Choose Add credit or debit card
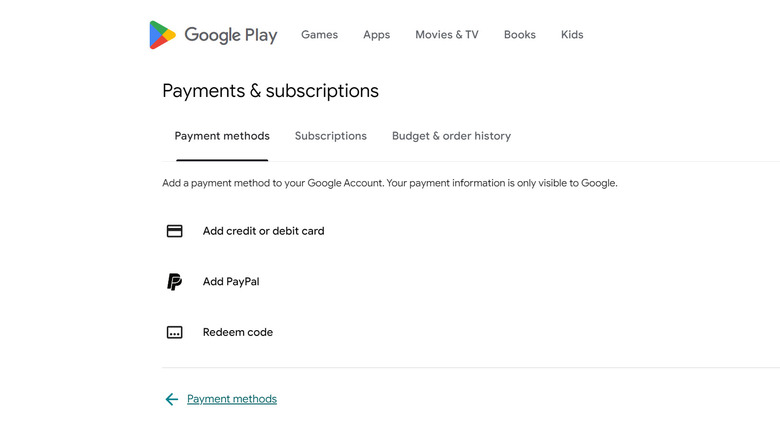The height and width of the screenshot is (438, 780). click(263, 231)
